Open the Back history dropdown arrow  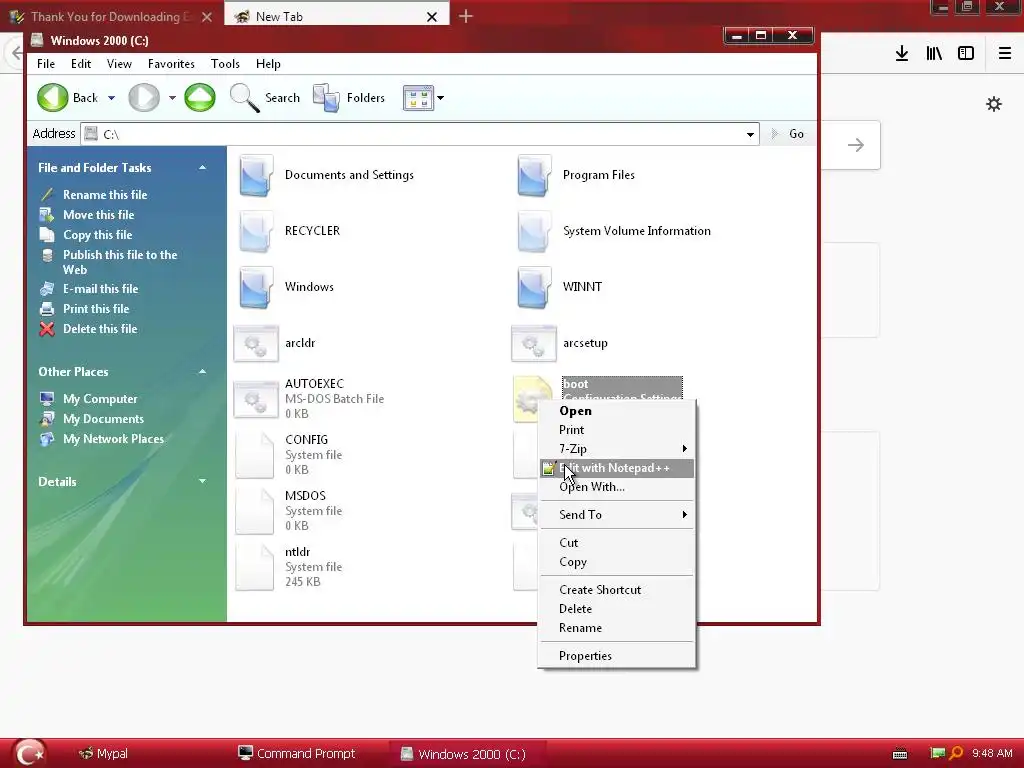pos(112,98)
